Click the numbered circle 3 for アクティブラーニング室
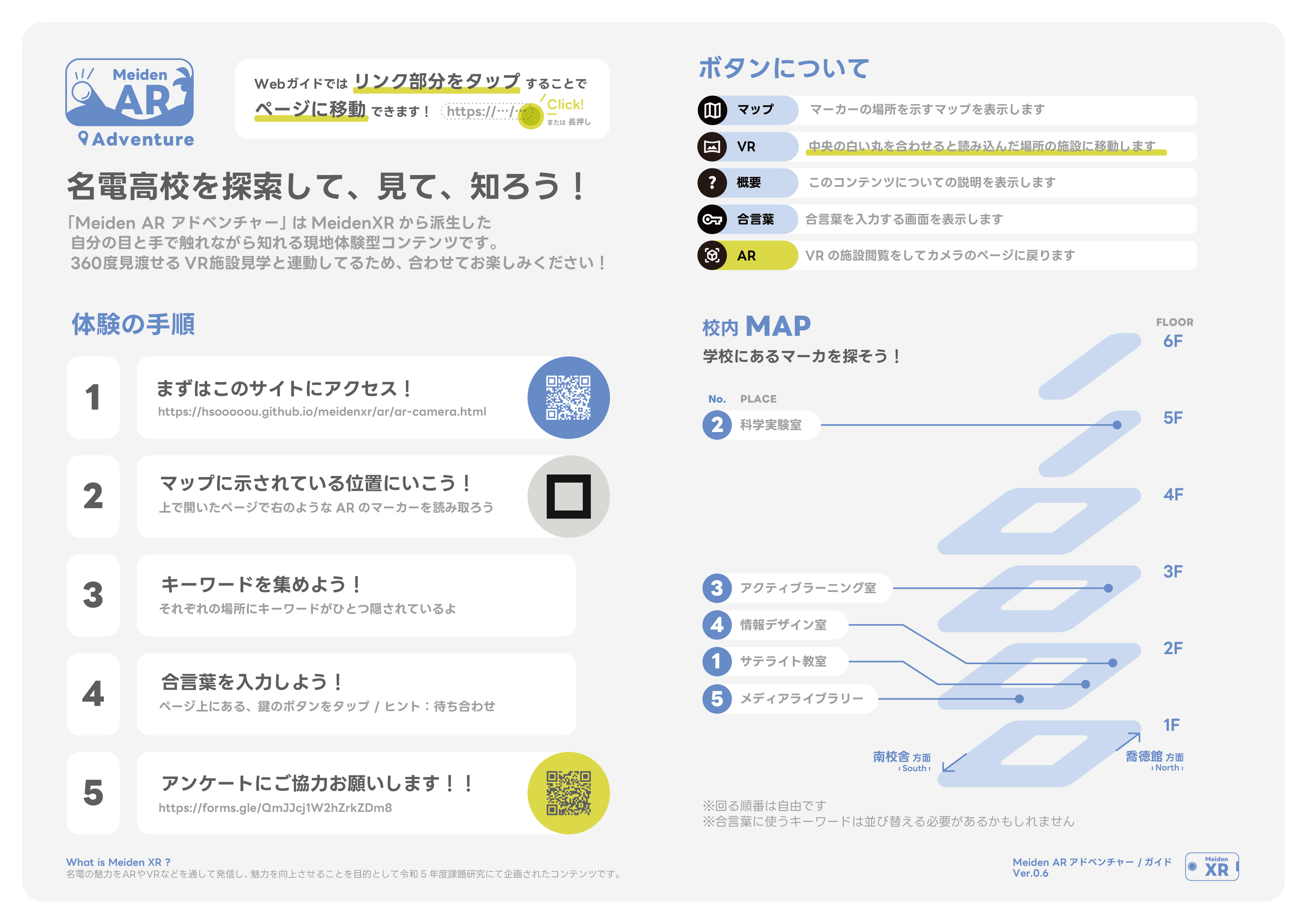This screenshot has width=1307, height=924. [717, 588]
